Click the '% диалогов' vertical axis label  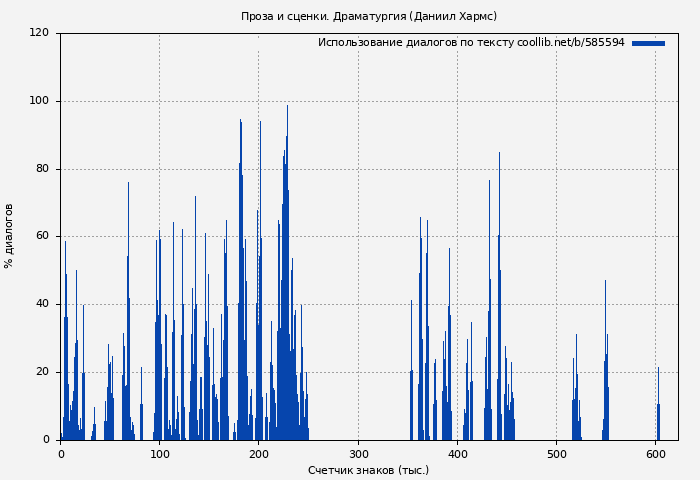pyautogui.click(x=10, y=236)
